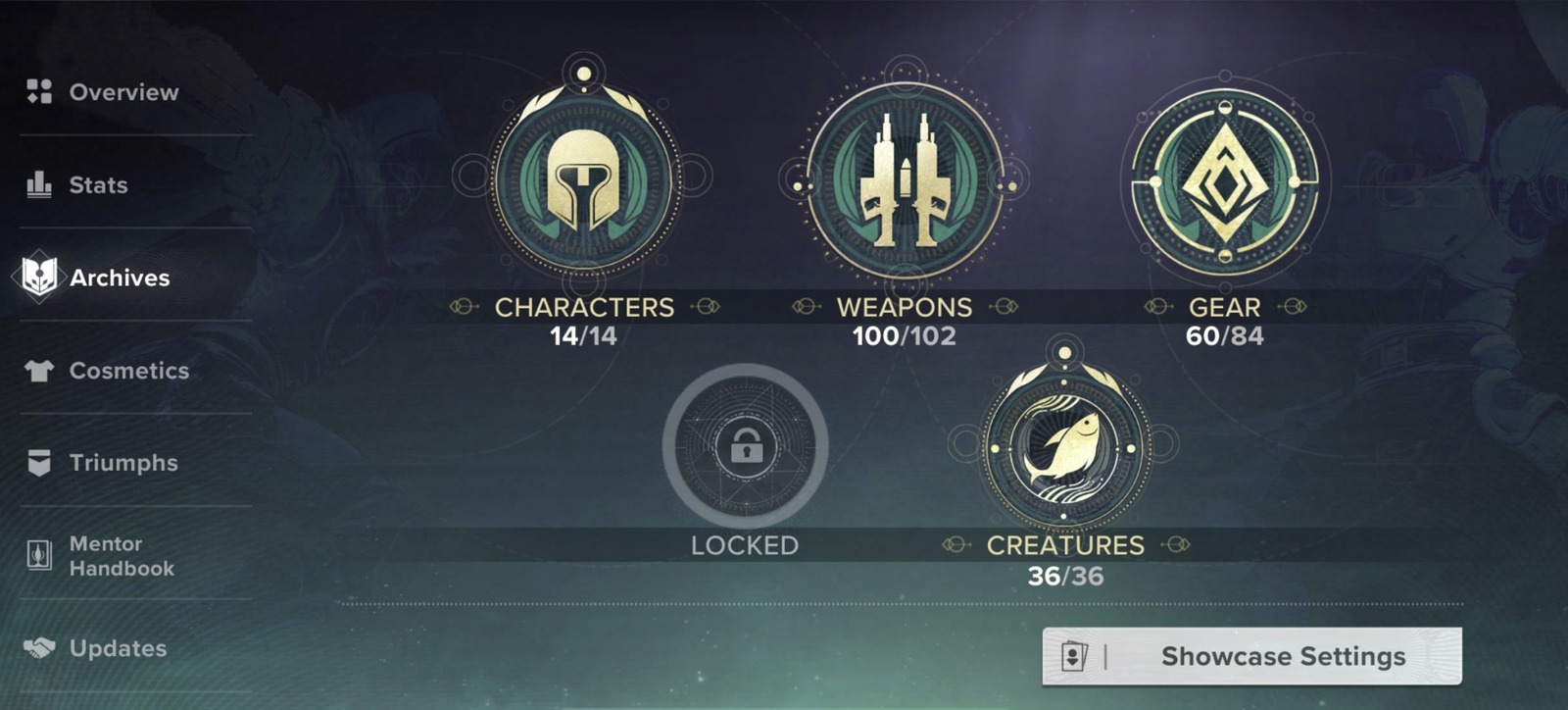Open the Creatures fish emblem

pyautogui.click(x=1064, y=446)
